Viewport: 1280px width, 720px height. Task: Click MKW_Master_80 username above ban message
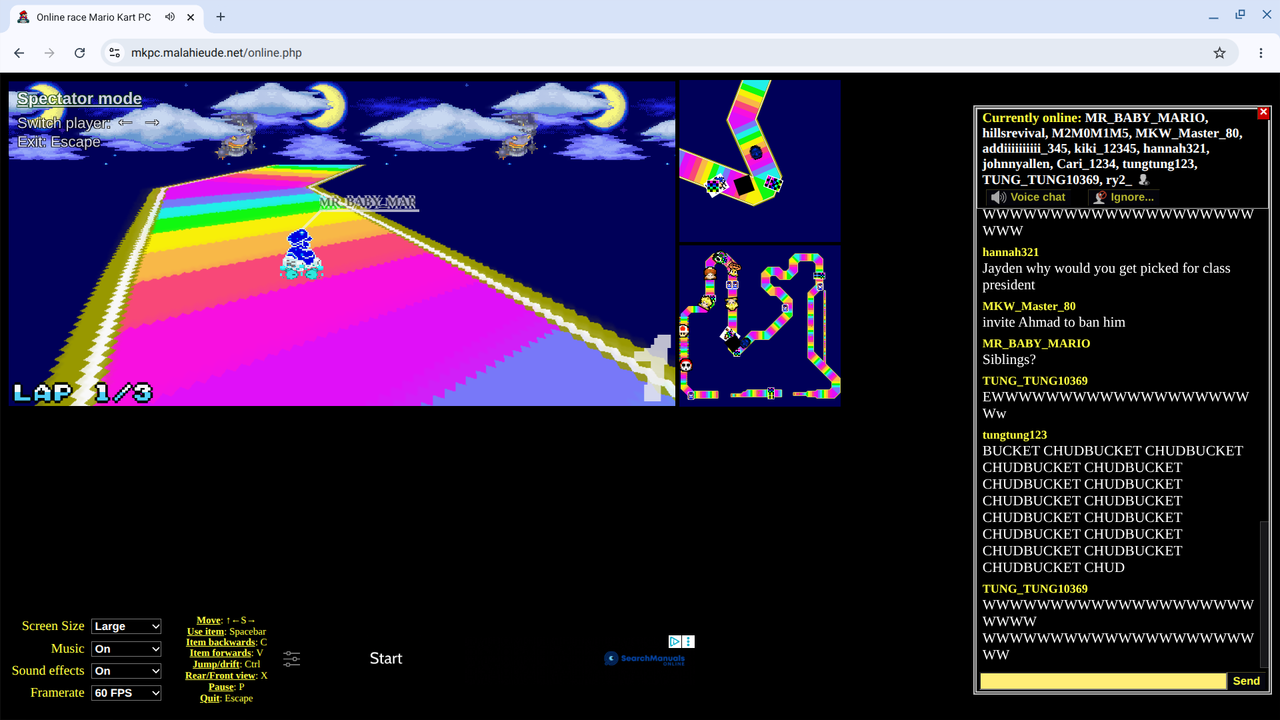point(1029,306)
